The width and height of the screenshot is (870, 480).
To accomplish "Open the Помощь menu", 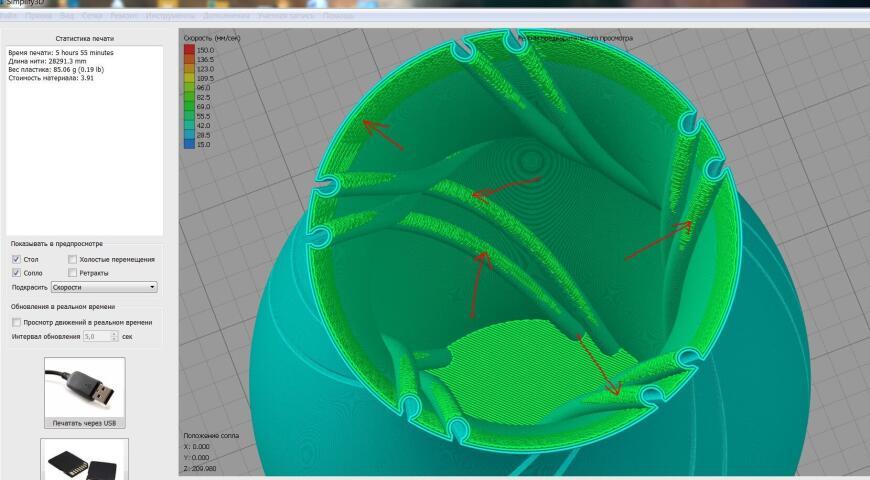I will point(338,16).
